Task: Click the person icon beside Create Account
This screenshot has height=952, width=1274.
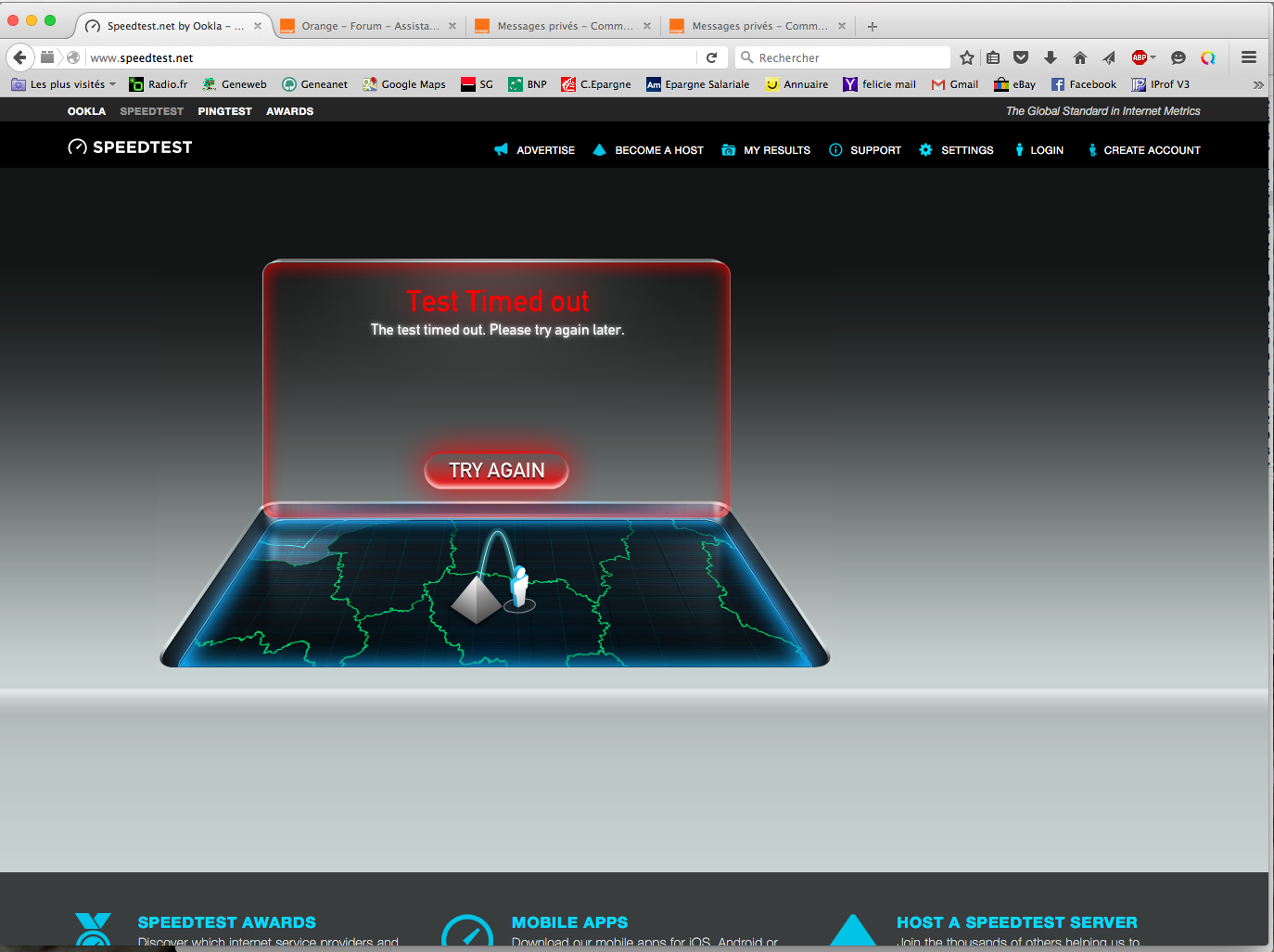Action: coord(1092,149)
